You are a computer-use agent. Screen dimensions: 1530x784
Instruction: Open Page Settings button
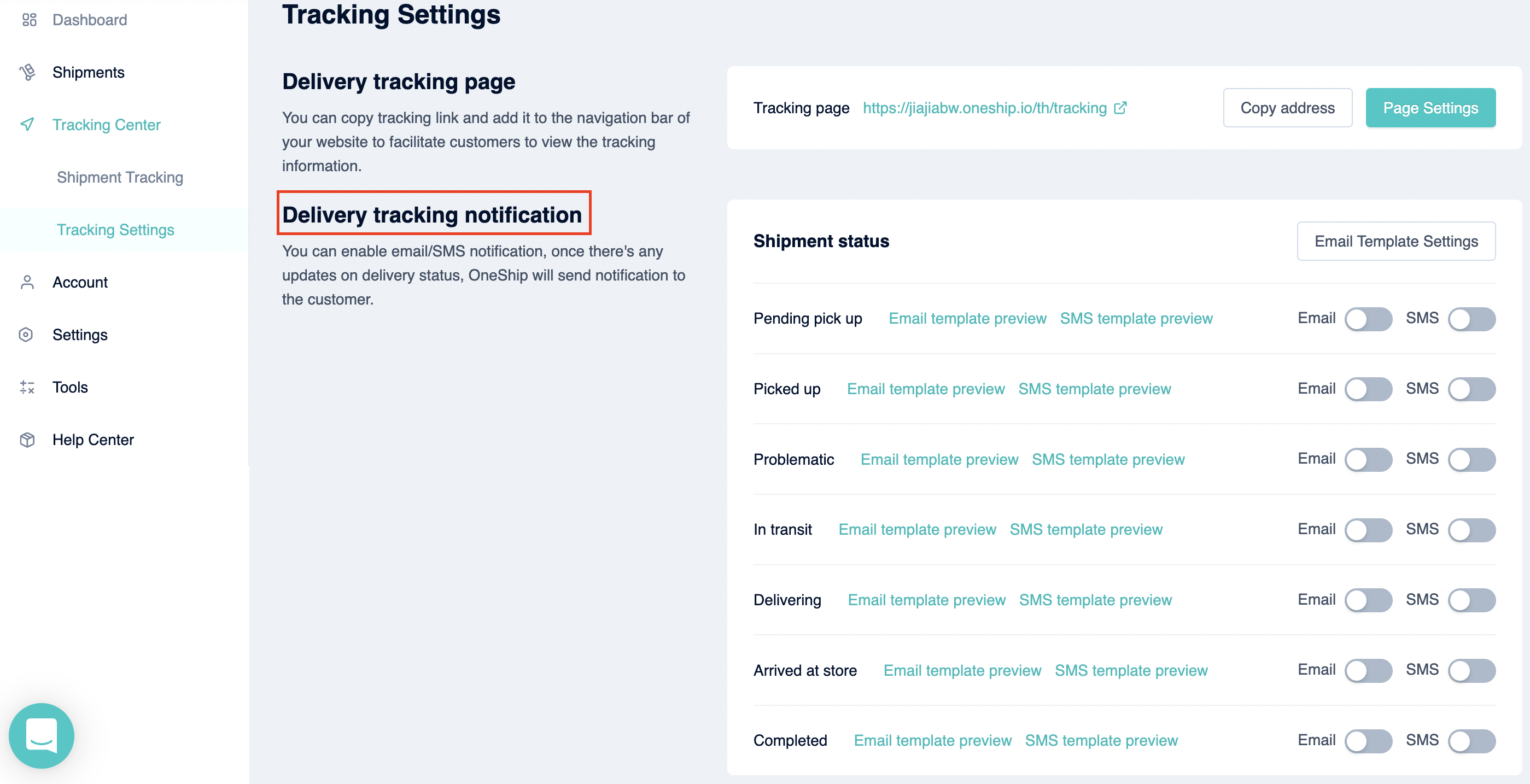[1430, 108]
